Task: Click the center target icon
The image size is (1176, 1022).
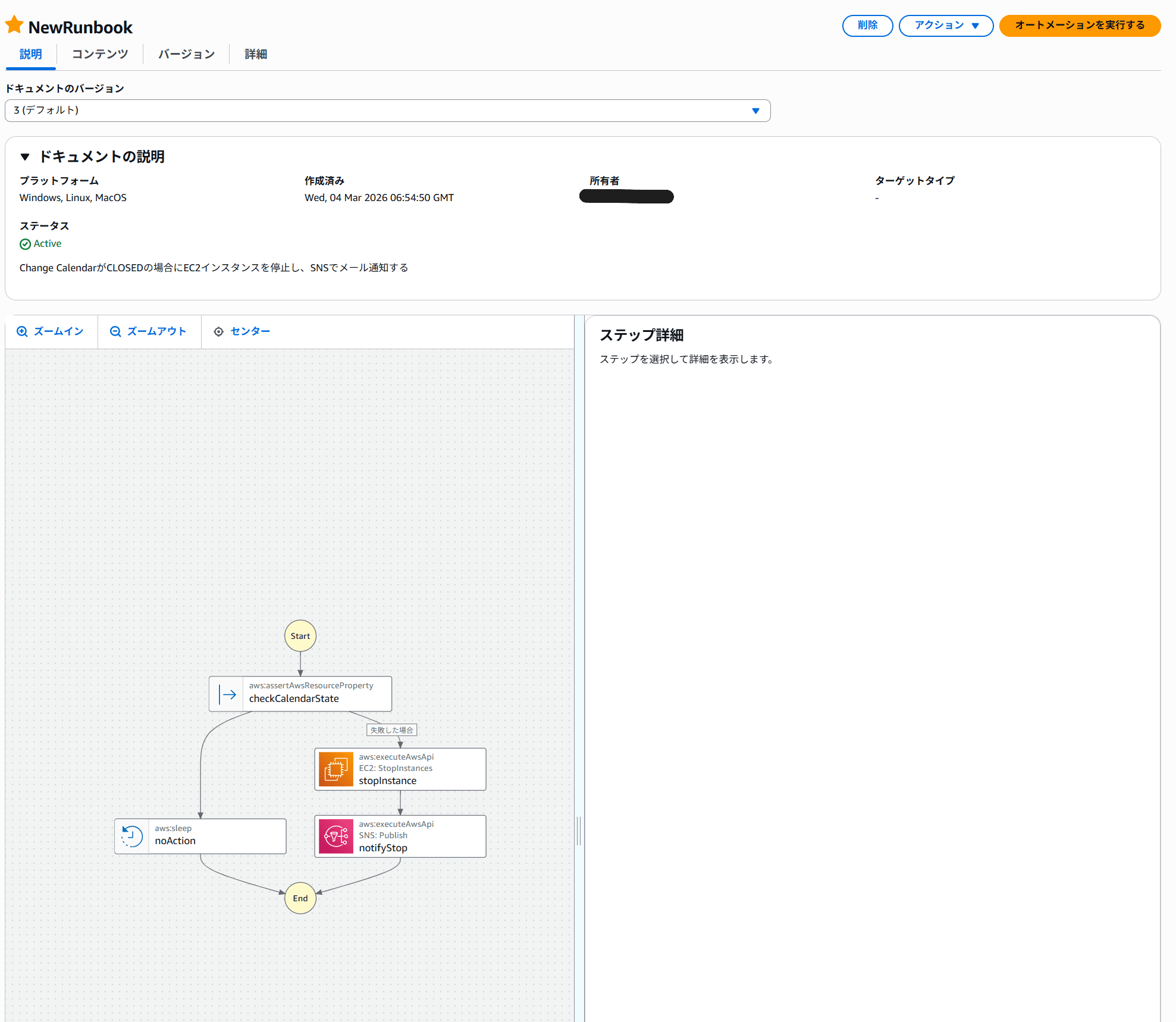Action: [218, 331]
